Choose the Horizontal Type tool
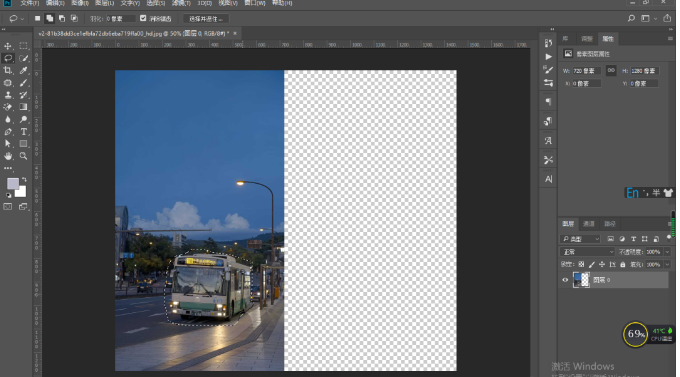 point(23,132)
